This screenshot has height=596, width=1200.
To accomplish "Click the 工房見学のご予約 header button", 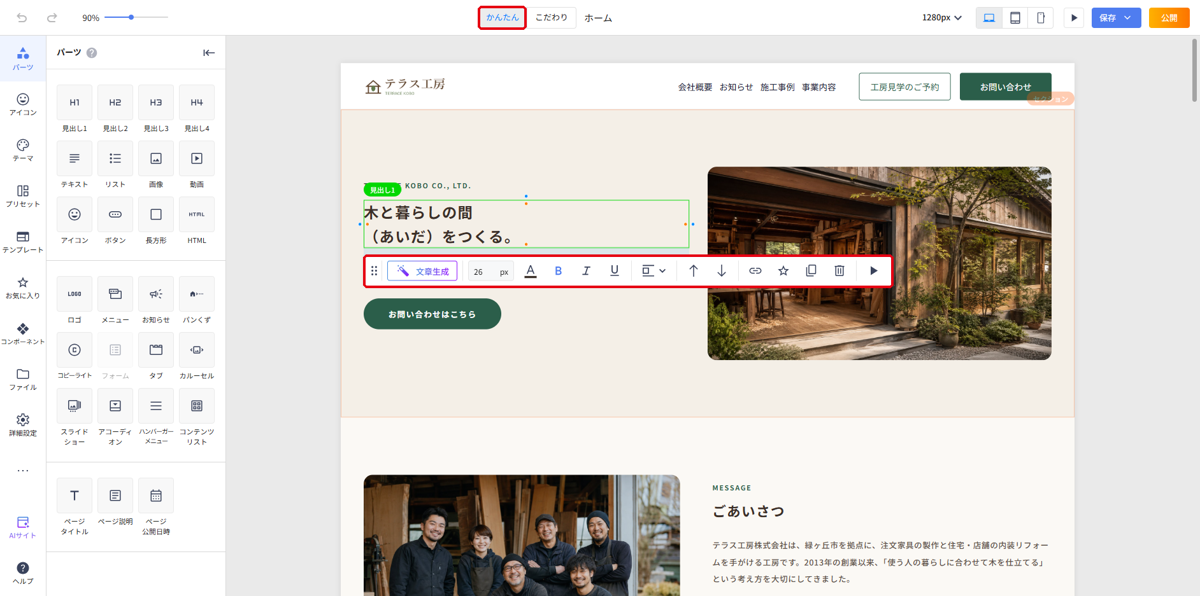I will click(x=904, y=87).
